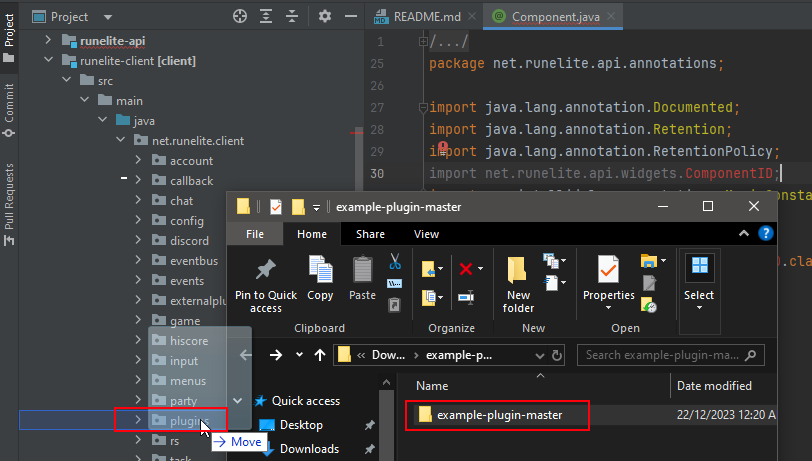Select Quick access in navigation pane
Viewport: 812px width, 461px height.
(306, 400)
